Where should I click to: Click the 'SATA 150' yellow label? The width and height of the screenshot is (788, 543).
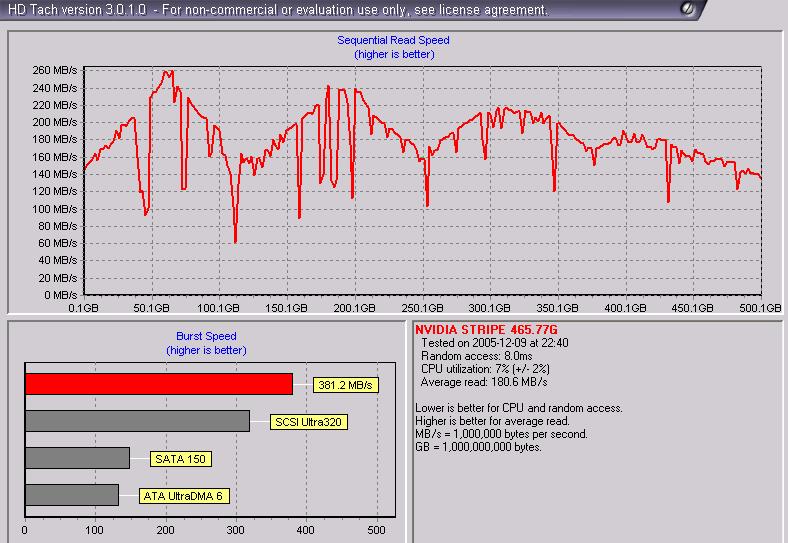180,459
